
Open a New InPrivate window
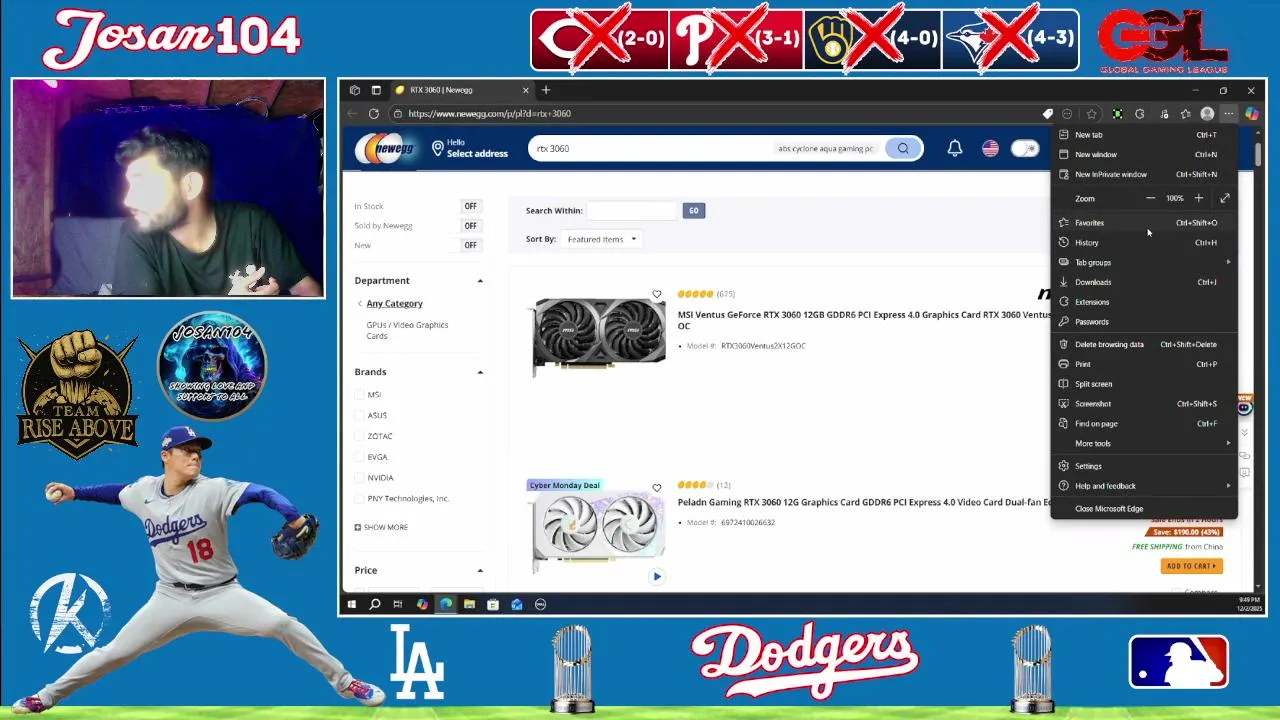[x=1144, y=174]
